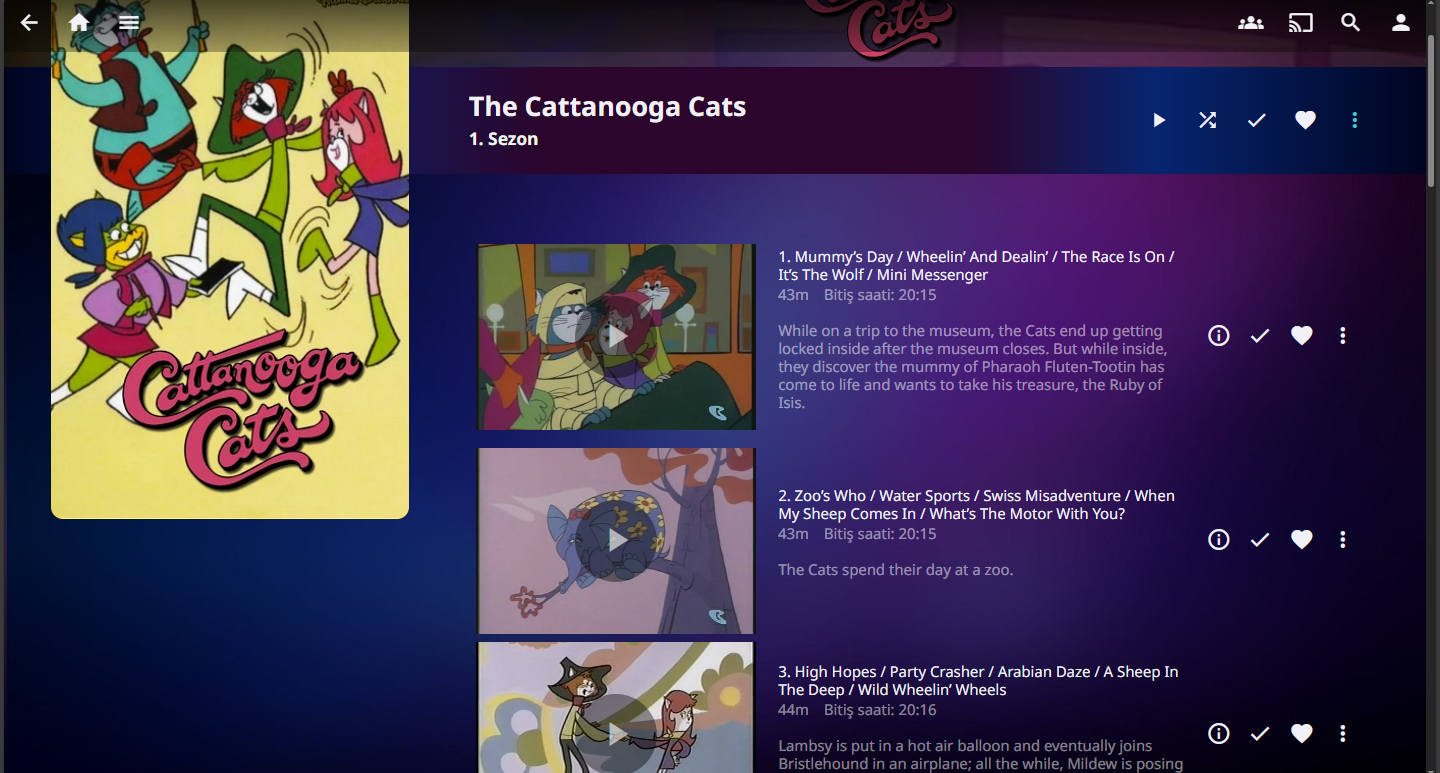Shuffle the season's episodes
This screenshot has width=1440, height=773.
[x=1208, y=120]
